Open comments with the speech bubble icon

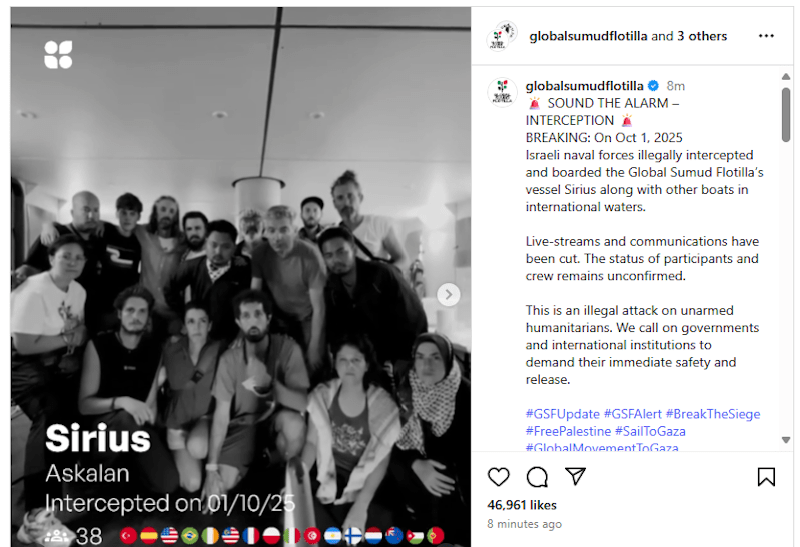coord(537,477)
